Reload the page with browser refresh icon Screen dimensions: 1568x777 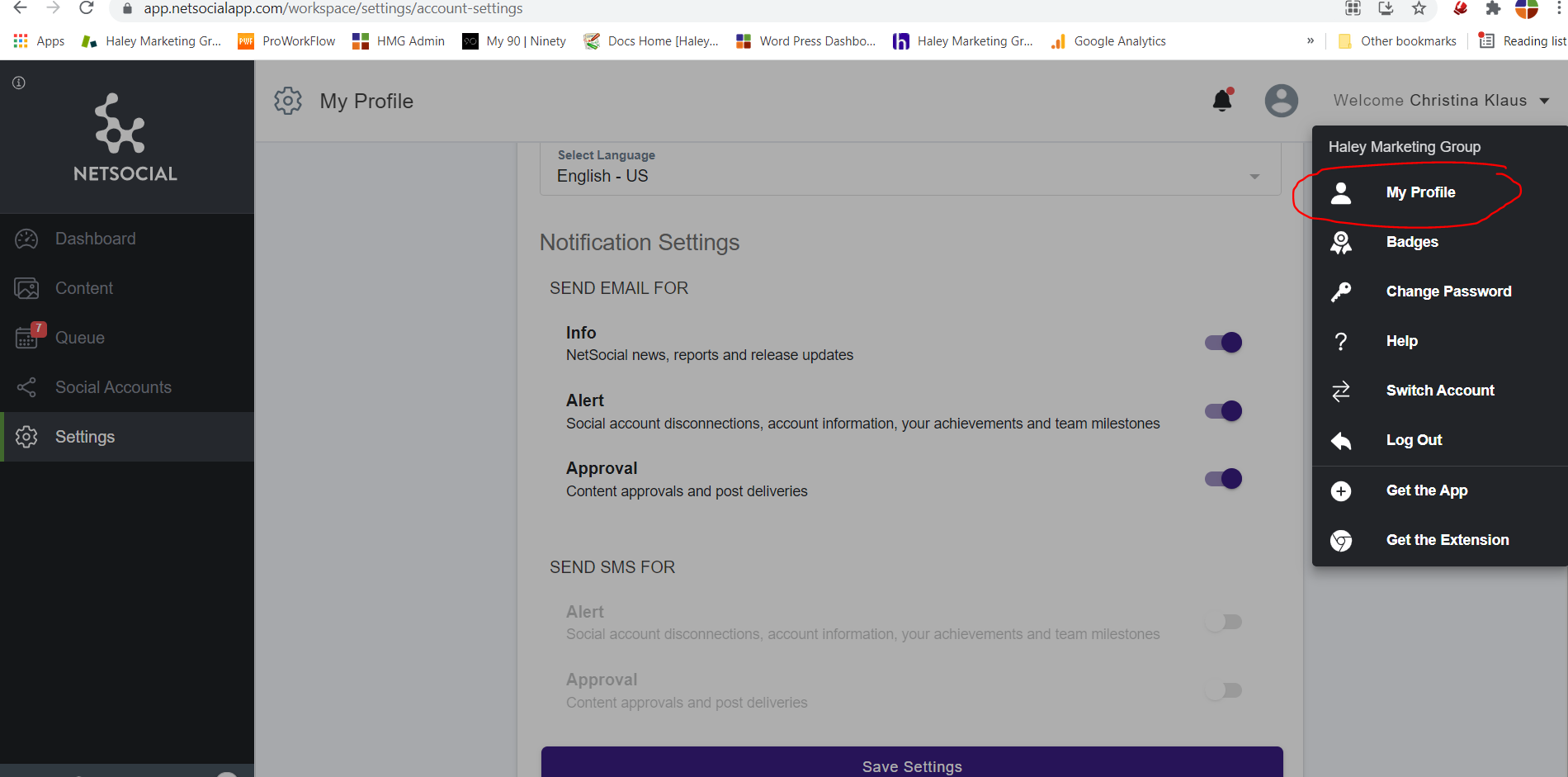click(x=86, y=8)
